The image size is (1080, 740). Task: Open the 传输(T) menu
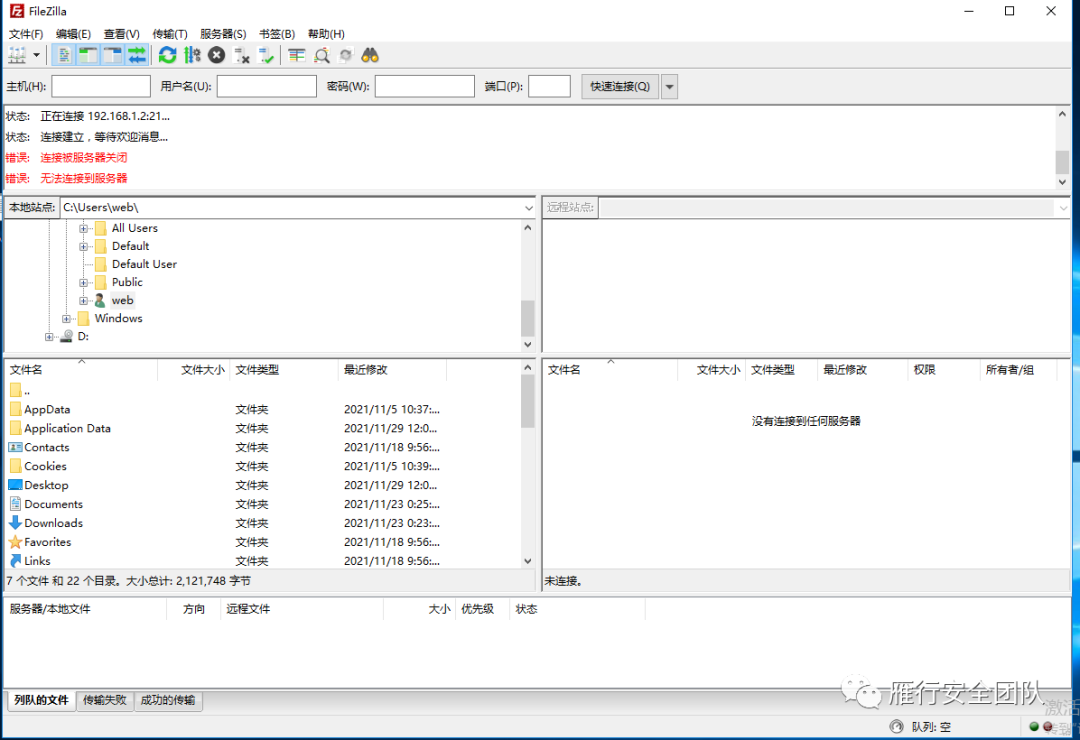pos(169,34)
